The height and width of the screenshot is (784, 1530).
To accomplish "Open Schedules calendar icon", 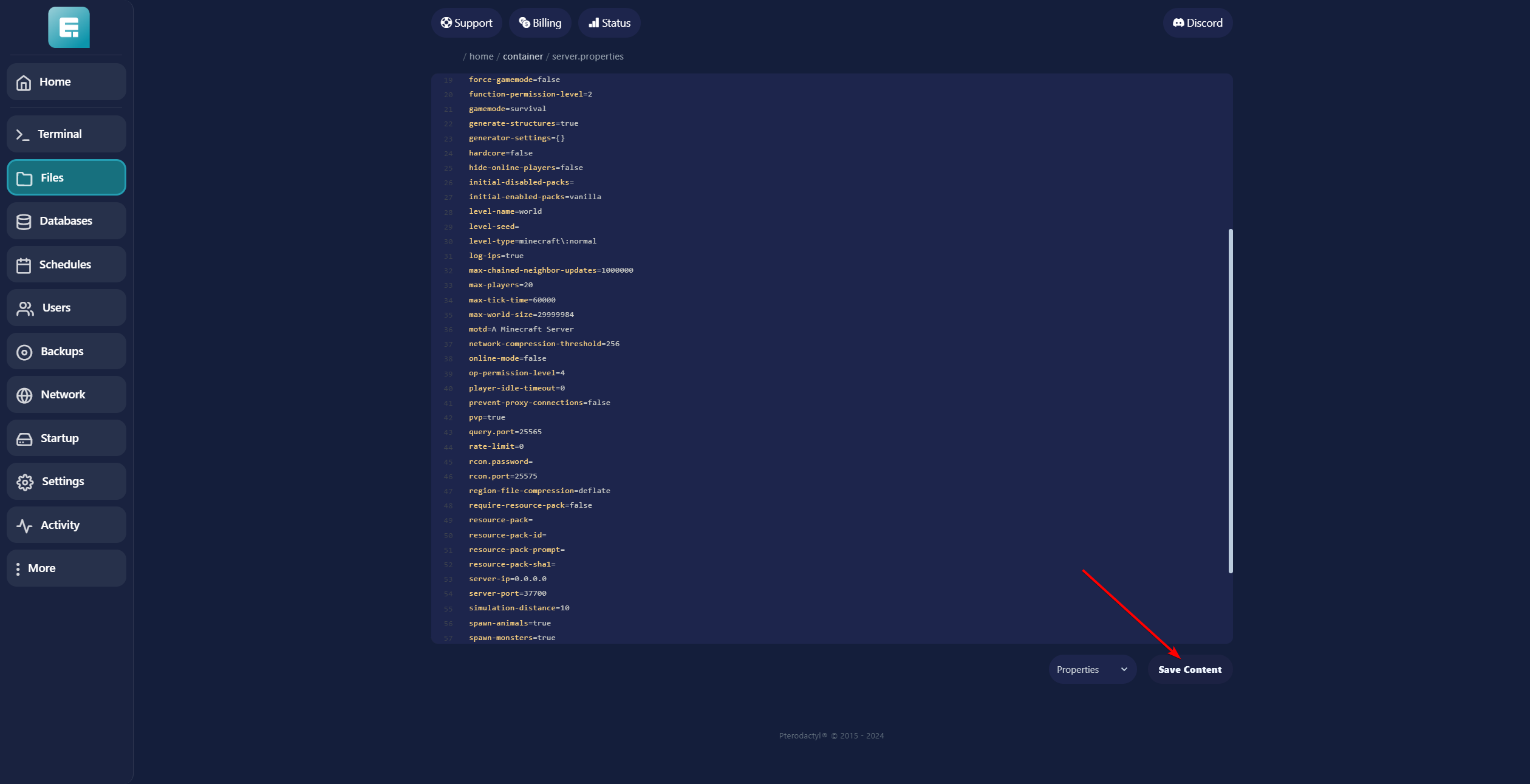I will [x=24, y=265].
